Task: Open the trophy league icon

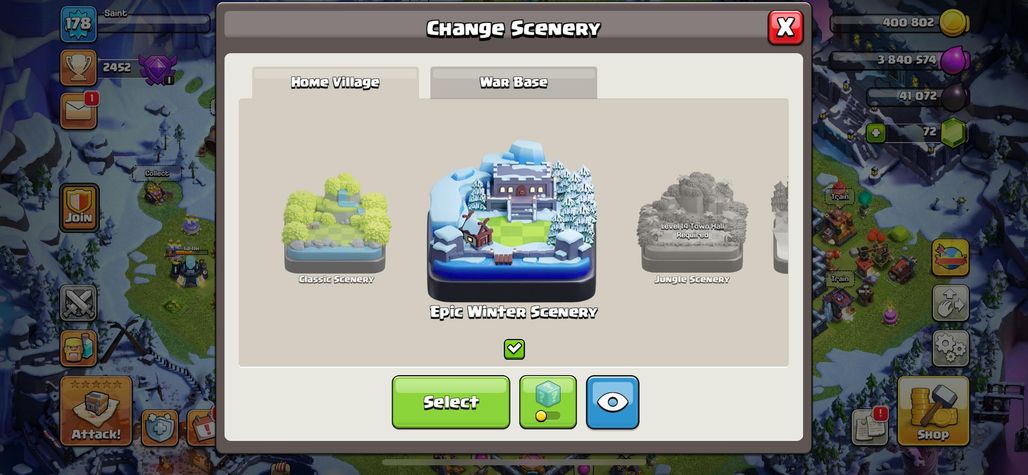Action: (x=79, y=67)
